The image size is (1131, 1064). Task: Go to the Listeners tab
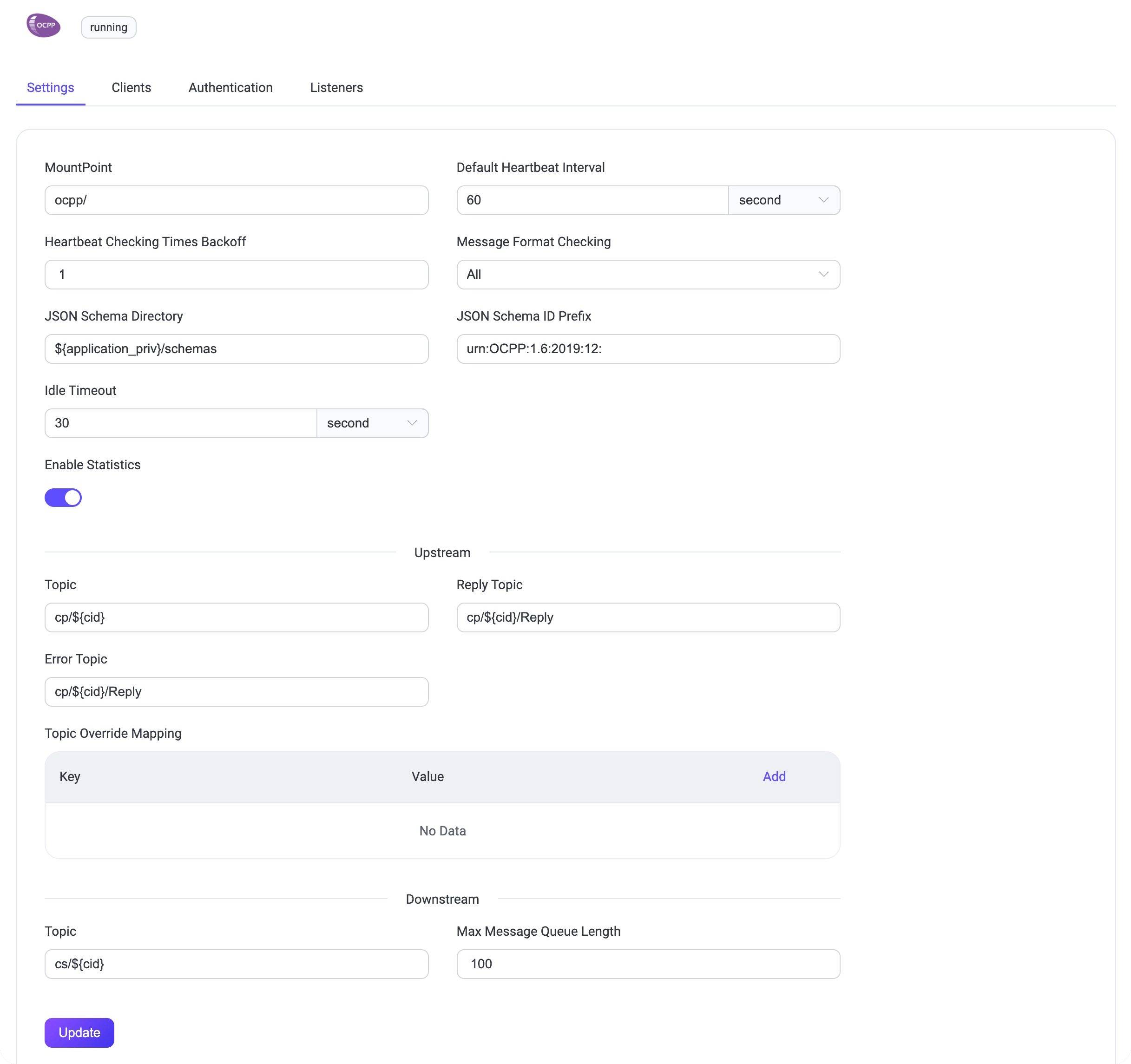click(336, 88)
